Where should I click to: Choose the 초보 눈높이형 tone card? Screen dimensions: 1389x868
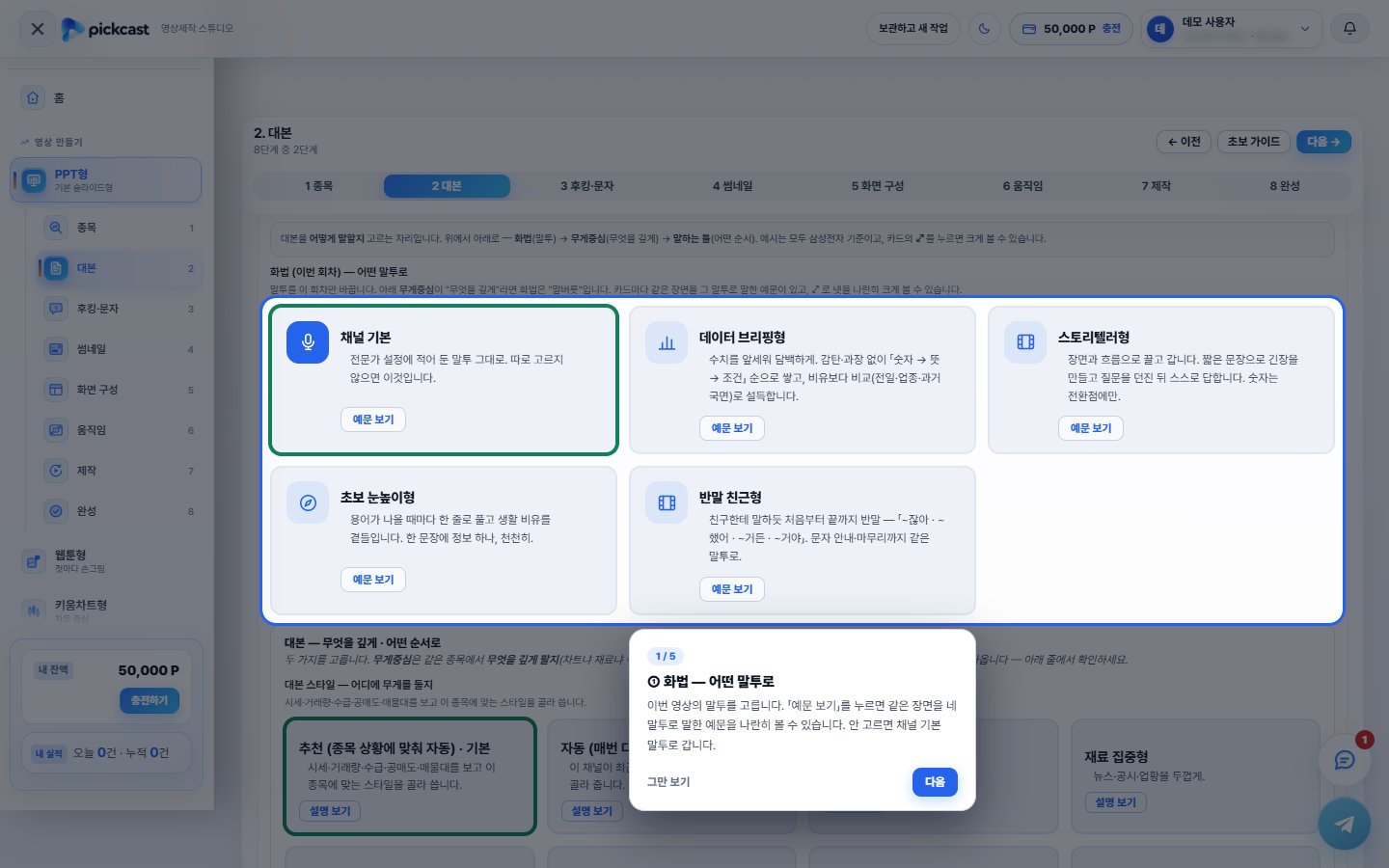click(x=444, y=541)
